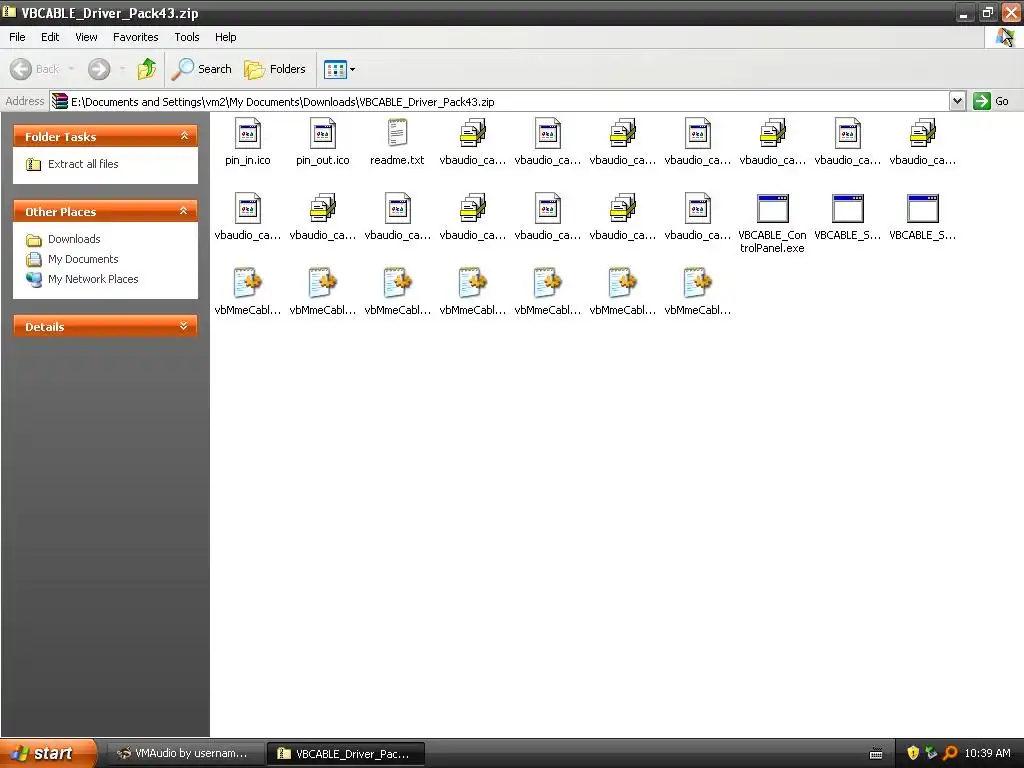
Task: Open the File menu
Action: 17,37
